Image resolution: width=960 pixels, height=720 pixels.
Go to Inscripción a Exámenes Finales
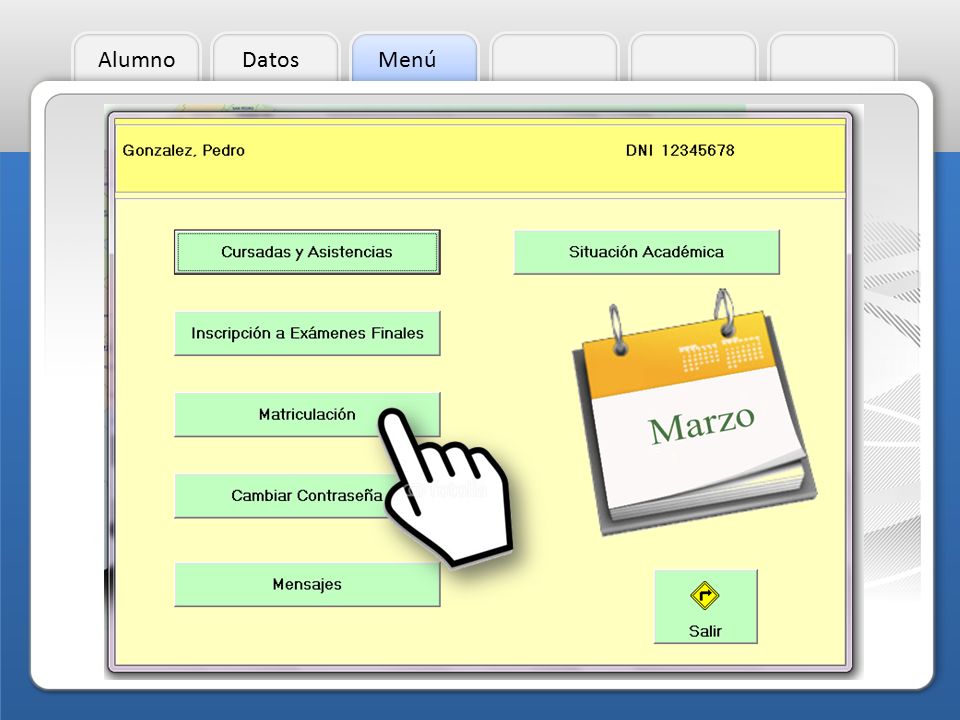coord(307,333)
